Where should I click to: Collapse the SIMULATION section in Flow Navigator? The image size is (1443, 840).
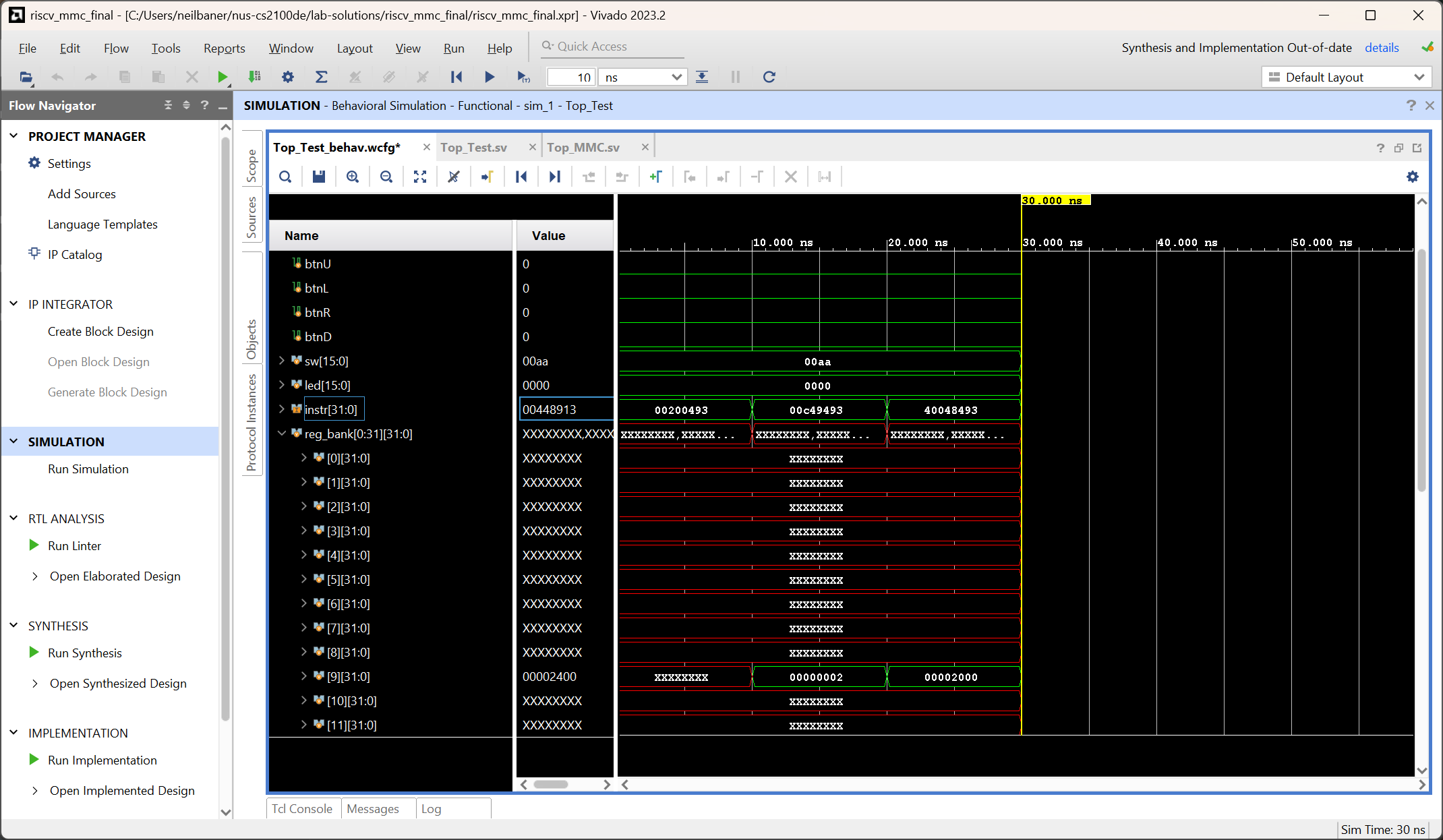pos(13,442)
